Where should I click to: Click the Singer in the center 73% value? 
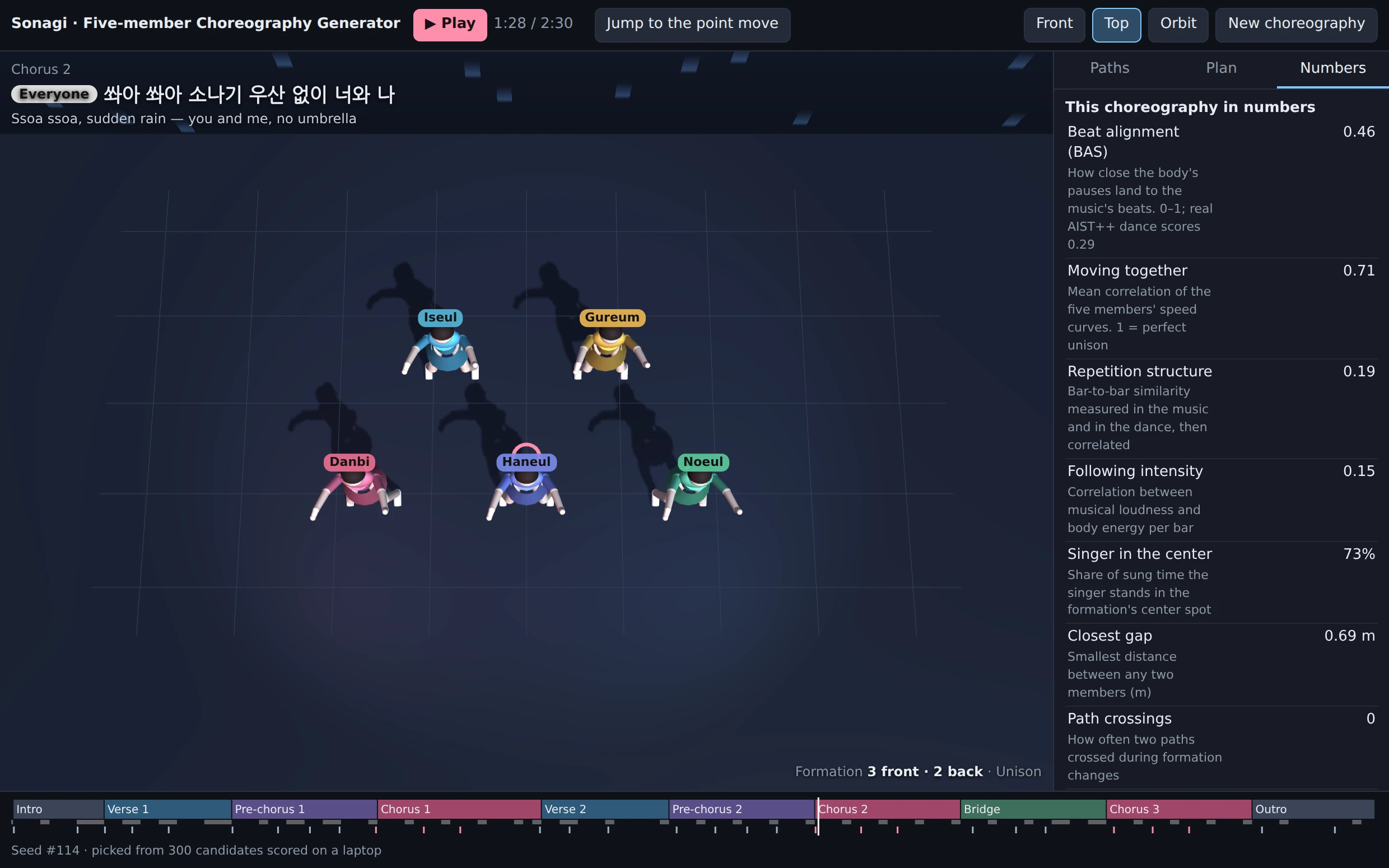pos(1359,554)
